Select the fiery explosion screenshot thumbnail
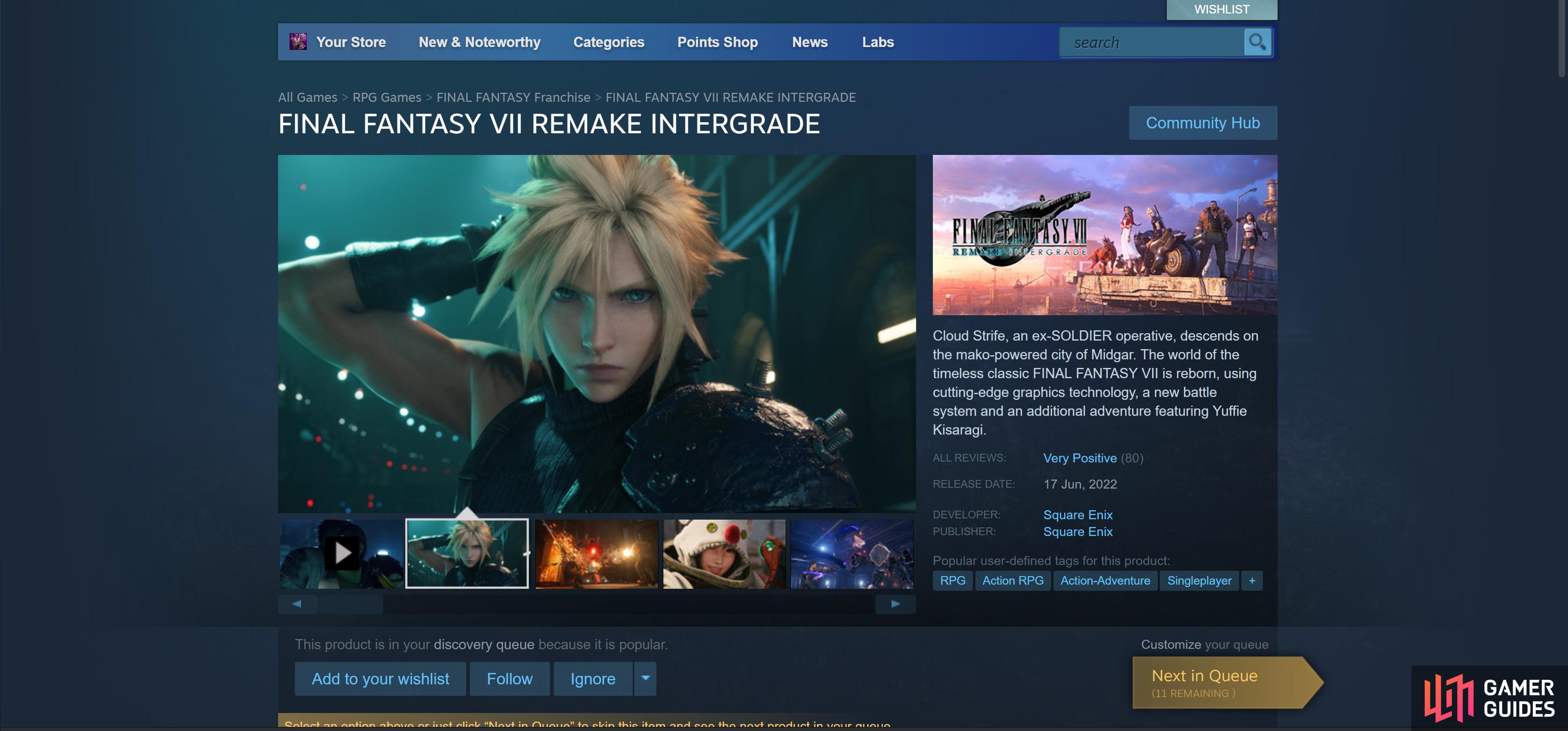This screenshot has height=731, width=1568. [597, 553]
